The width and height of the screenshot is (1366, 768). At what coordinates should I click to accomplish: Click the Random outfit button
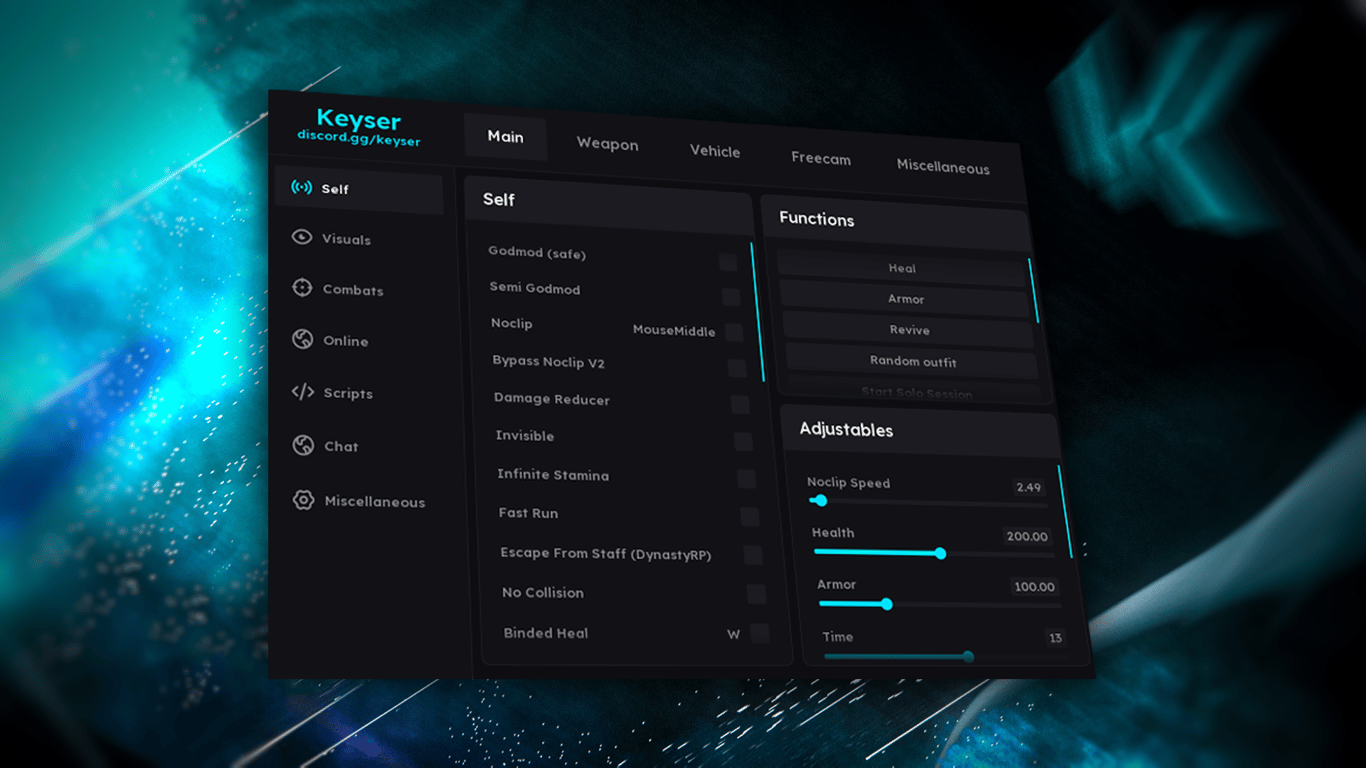pyautogui.click(x=913, y=362)
